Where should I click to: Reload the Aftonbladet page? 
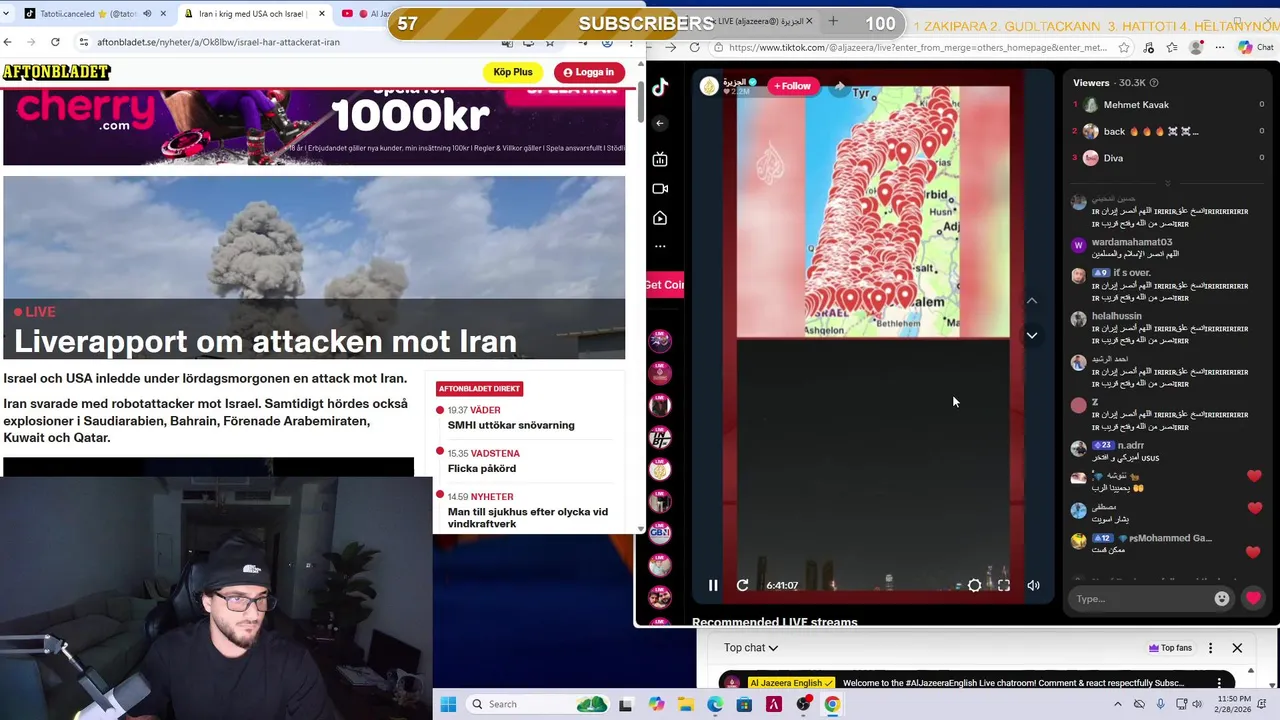[x=55, y=42]
